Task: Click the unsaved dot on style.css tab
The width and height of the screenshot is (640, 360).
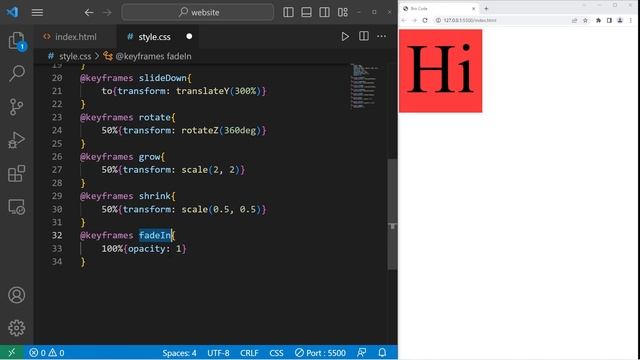Action: tap(189, 36)
